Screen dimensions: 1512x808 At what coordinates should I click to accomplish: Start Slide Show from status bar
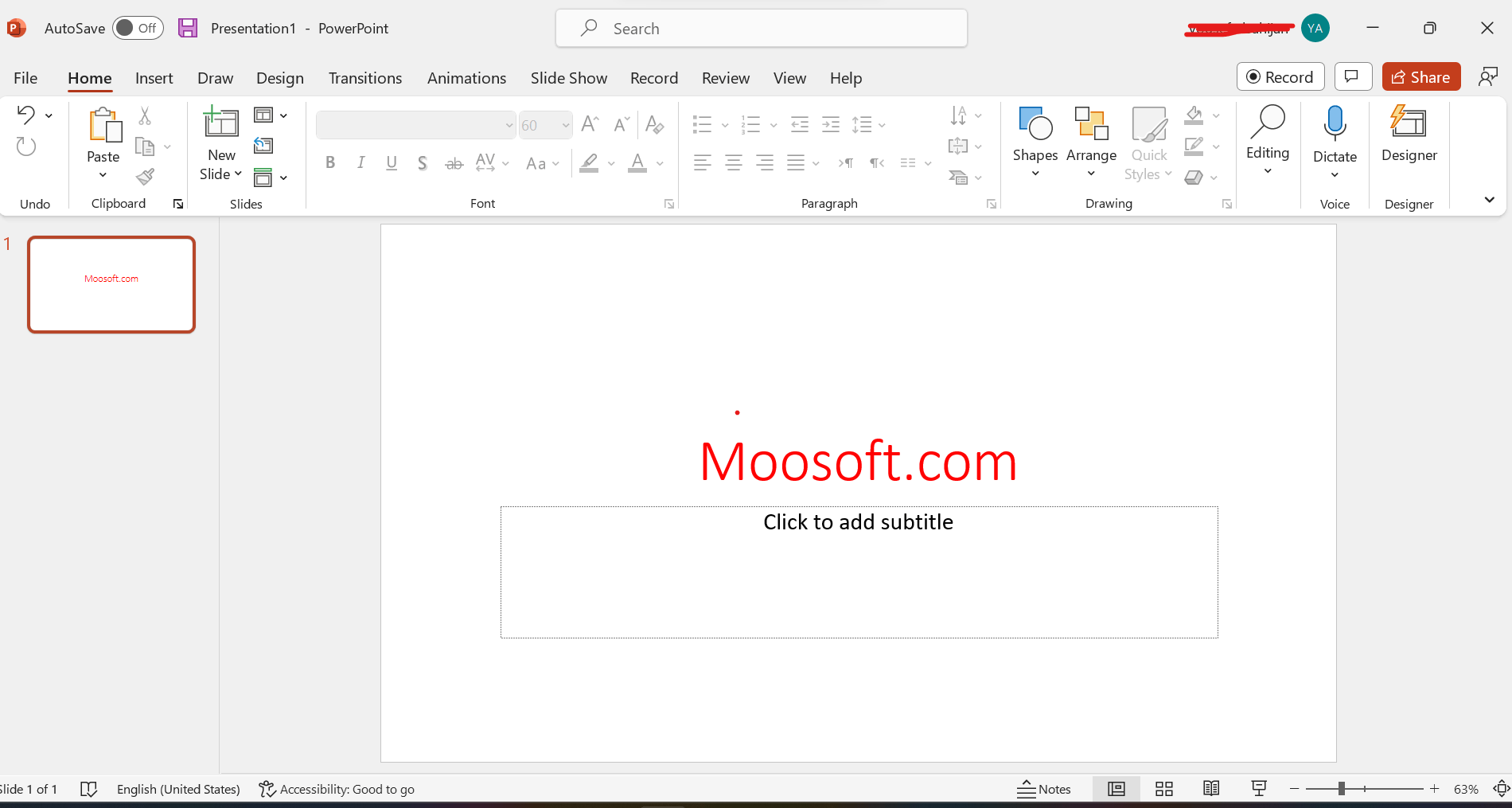point(1259,789)
